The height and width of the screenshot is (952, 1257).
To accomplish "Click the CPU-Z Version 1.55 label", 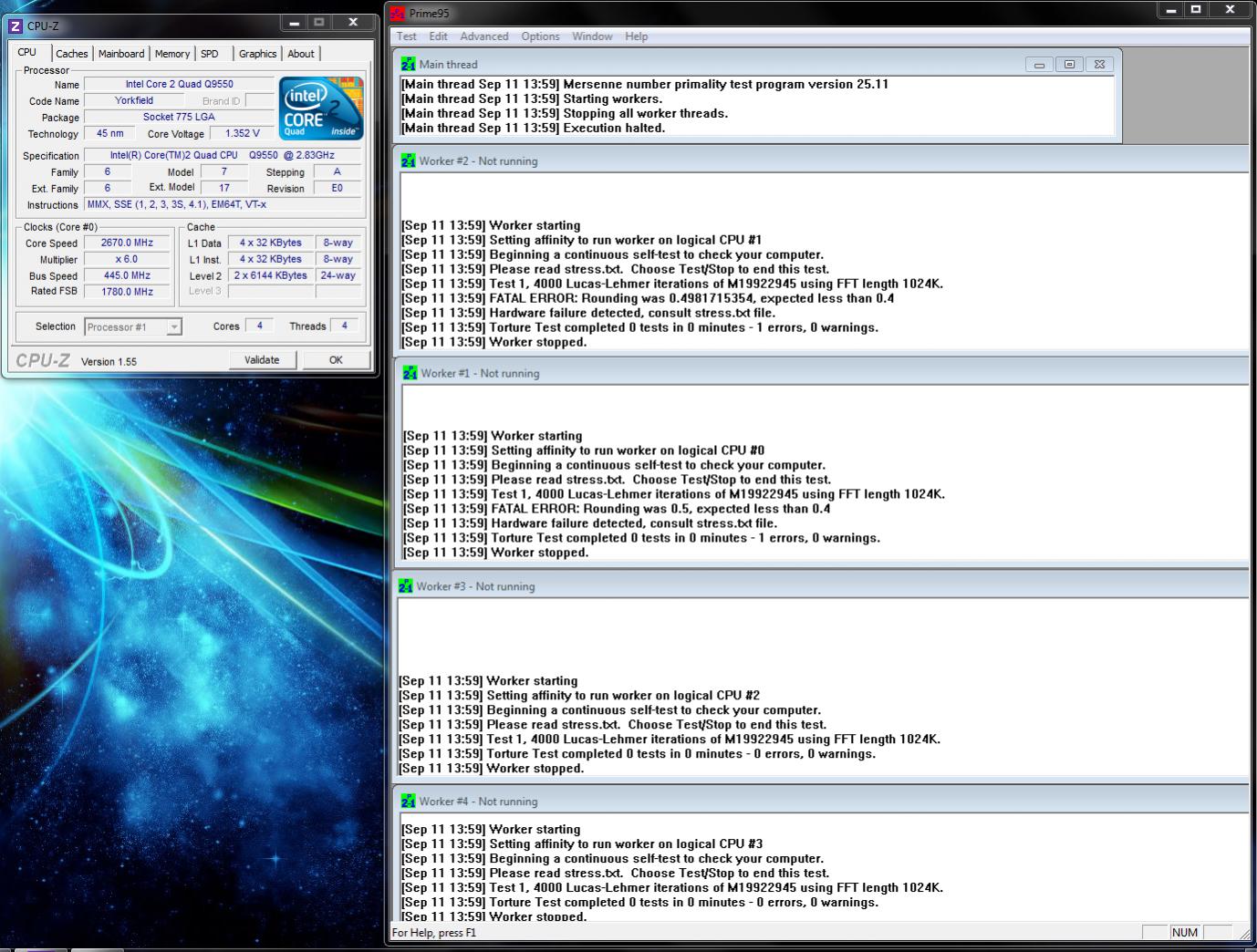I will click(109, 361).
